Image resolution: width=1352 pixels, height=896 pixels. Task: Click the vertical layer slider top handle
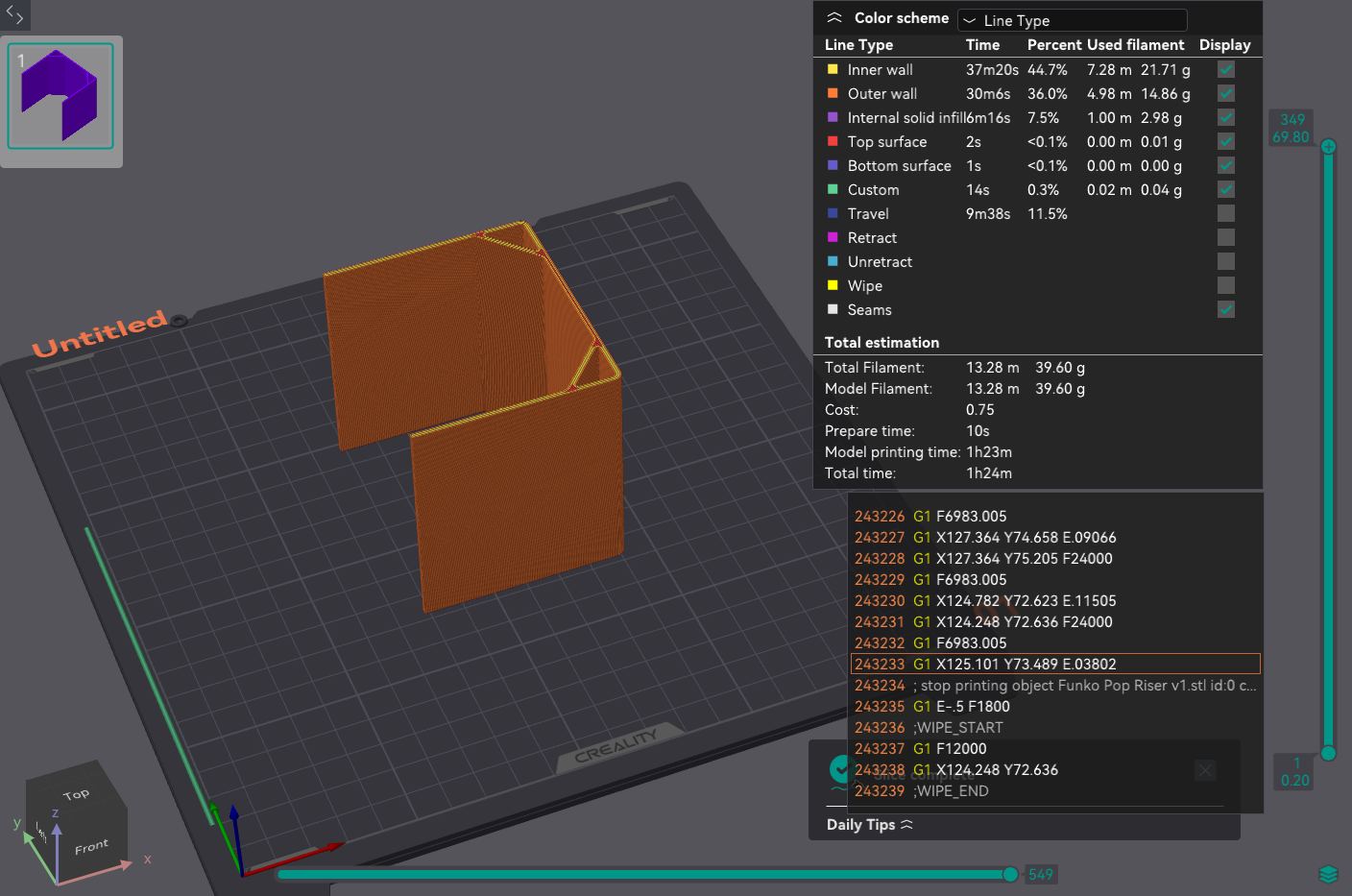pyautogui.click(x=1328, y=147)
